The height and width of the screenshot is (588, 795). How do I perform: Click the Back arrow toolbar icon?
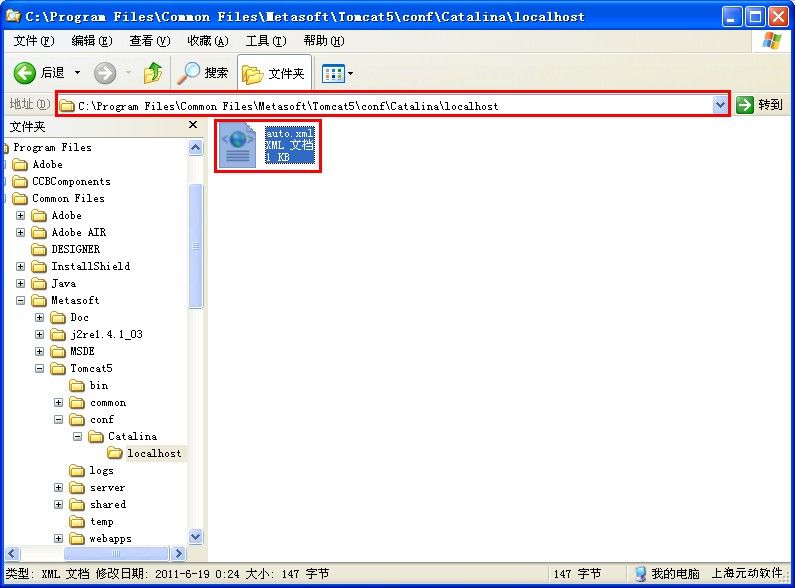tap(26, 73)
